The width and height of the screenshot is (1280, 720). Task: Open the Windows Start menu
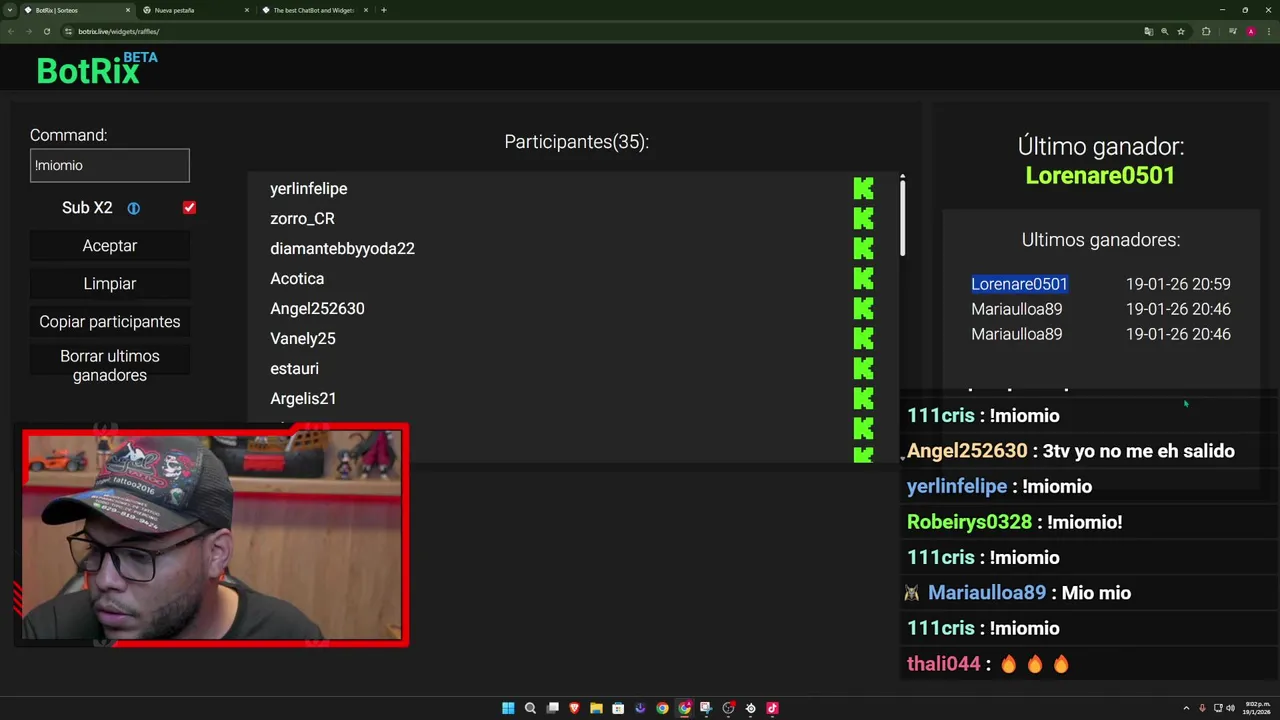[508, 708]
